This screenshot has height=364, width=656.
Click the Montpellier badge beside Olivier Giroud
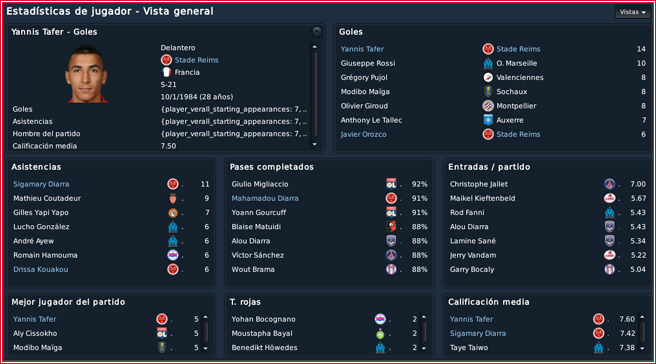488,106
